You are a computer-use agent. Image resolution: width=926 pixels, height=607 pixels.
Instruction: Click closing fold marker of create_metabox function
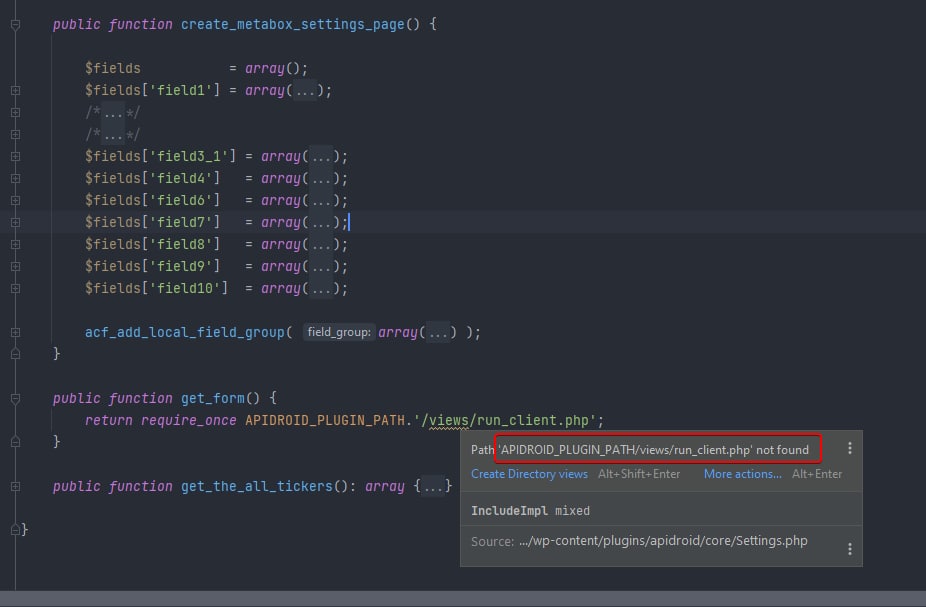(x=15, y=354)
